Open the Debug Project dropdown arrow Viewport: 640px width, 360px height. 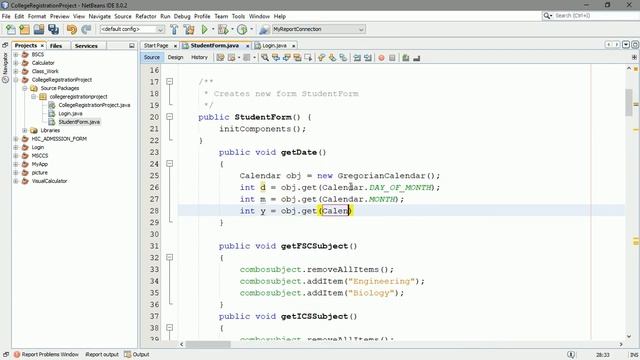tap(231, 29)
